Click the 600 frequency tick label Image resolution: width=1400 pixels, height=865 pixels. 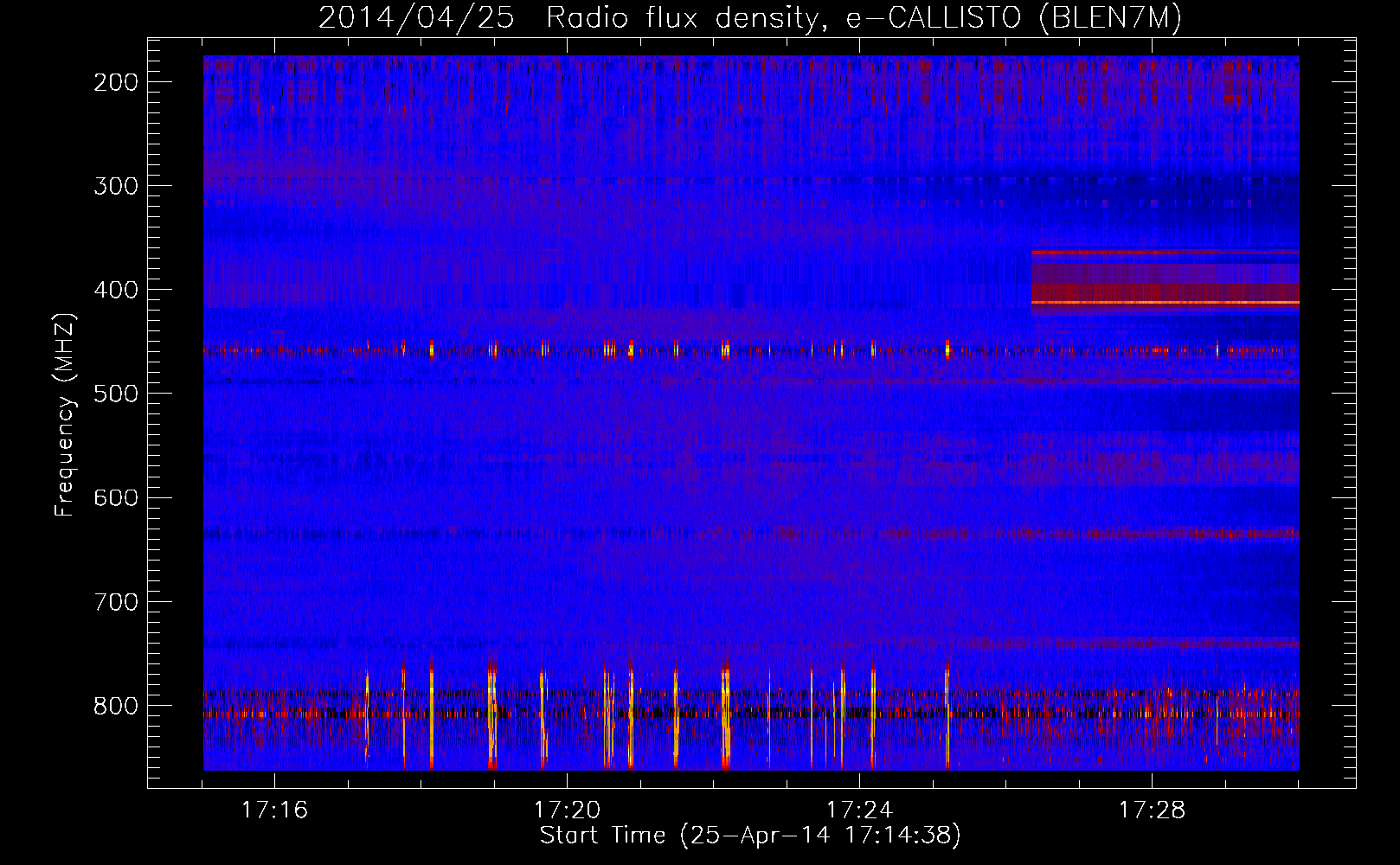pos(116,497)
